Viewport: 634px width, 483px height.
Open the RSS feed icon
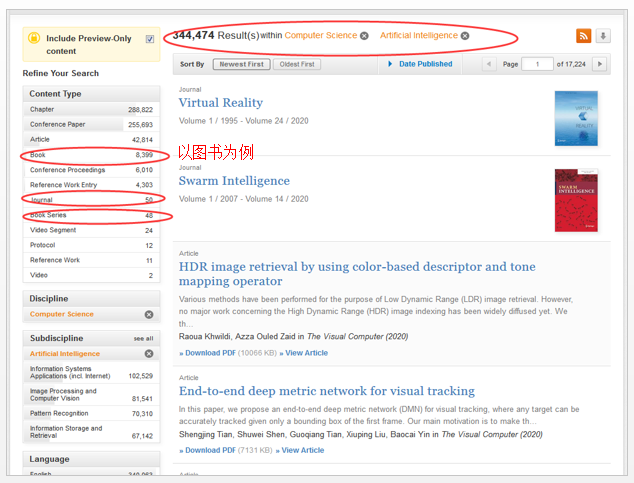coord(583,36)
